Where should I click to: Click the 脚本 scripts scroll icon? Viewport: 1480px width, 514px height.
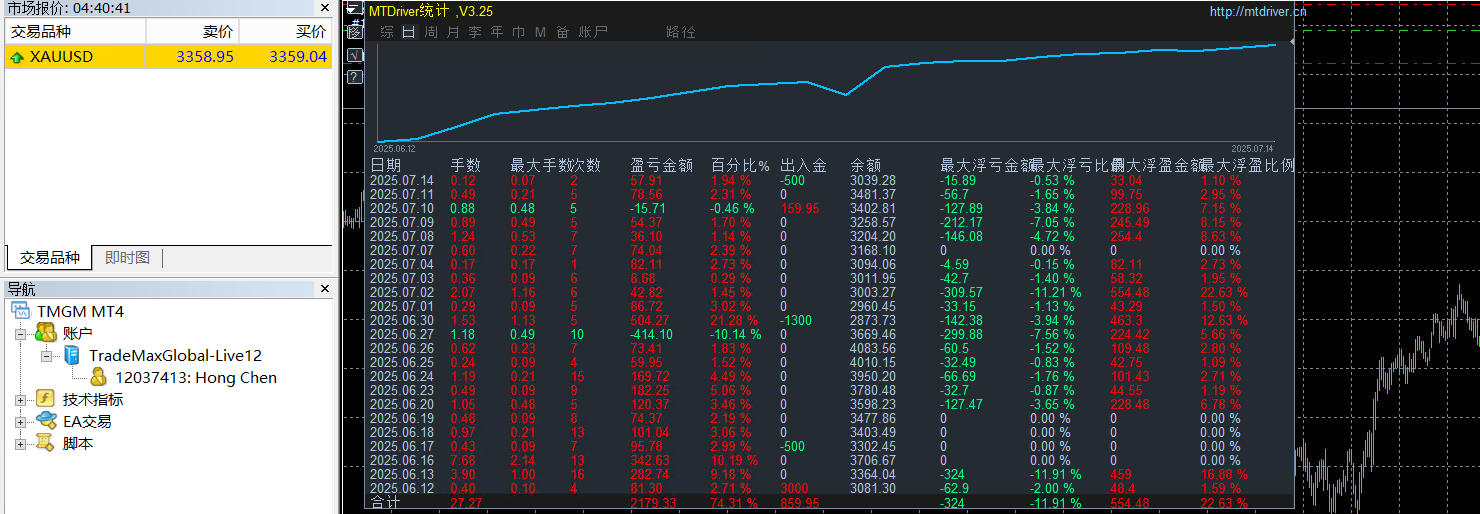45,443
